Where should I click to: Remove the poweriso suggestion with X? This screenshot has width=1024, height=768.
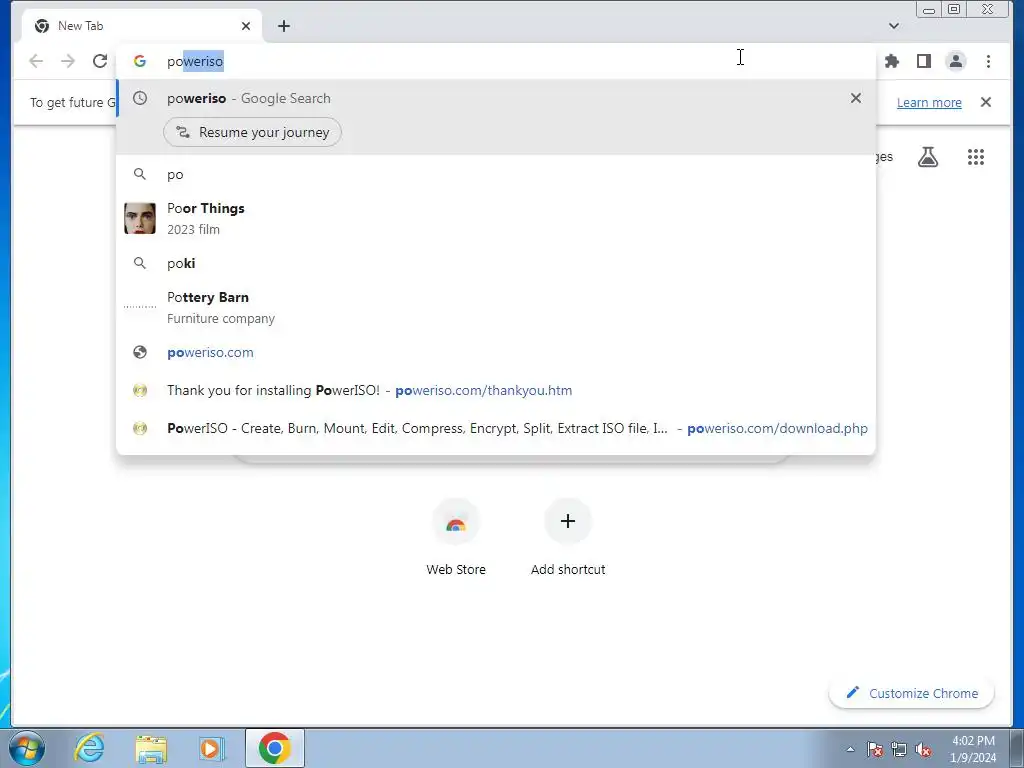point(856,98)
